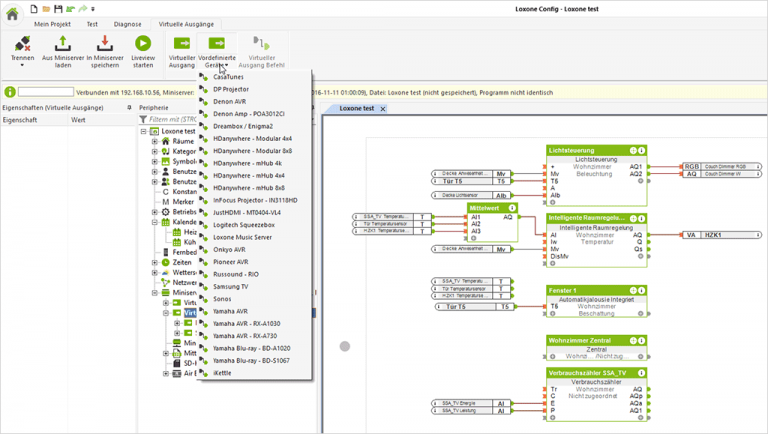Switch to the Diagnose ribbon tab
The height and width of the screenshot is (434, 768).
tap(127, 24)
